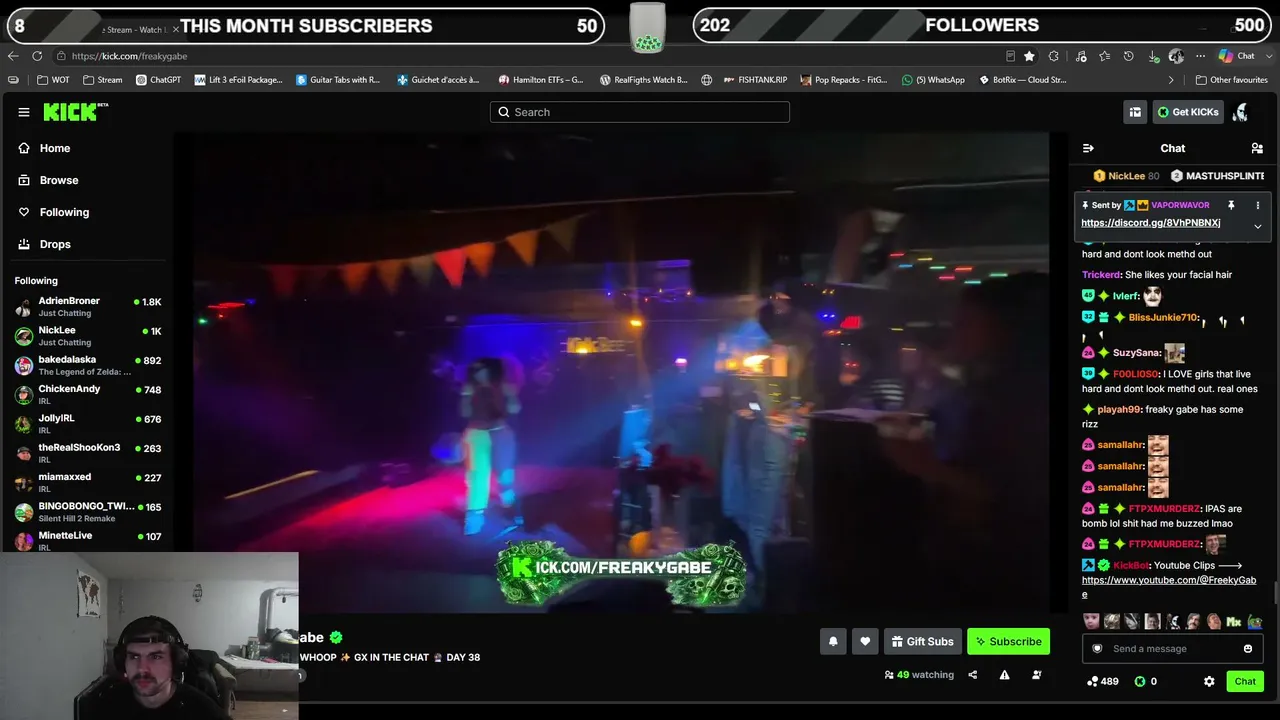Open the channel points balance 489
The image size is (1280, 720).
(x=1103, y=681)
